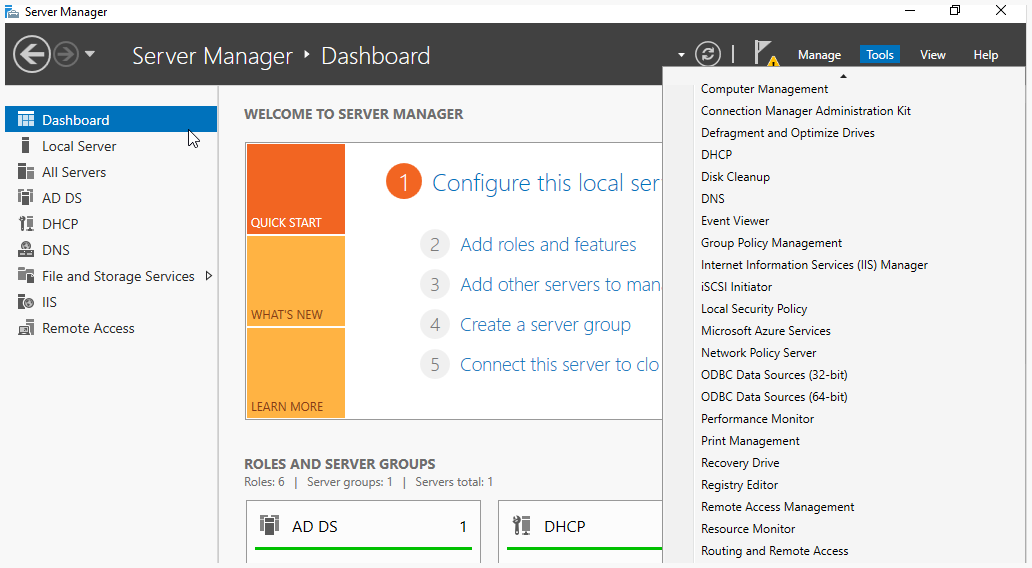Click Create a server group link
Viewport: 1032px width, 568px height.
pos(545,324)
